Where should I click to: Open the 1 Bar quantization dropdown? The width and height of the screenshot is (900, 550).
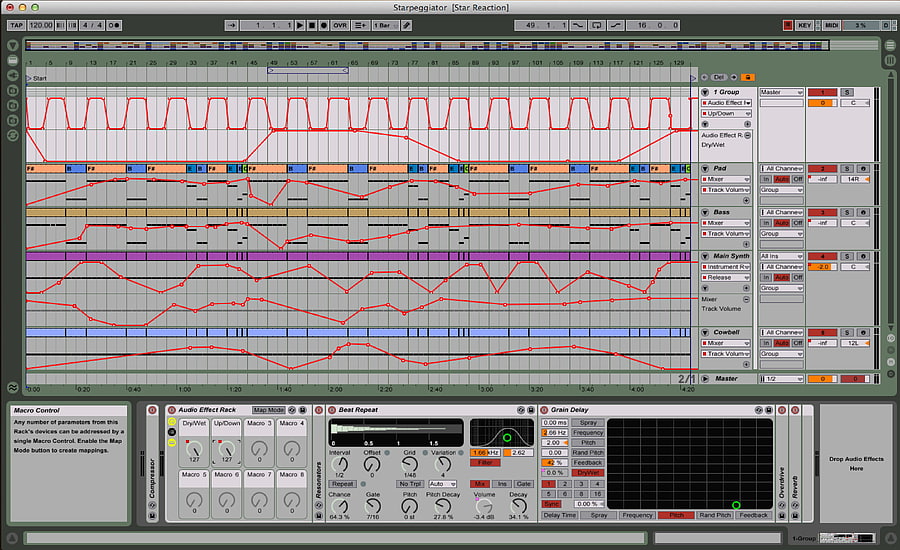point(386,25)
